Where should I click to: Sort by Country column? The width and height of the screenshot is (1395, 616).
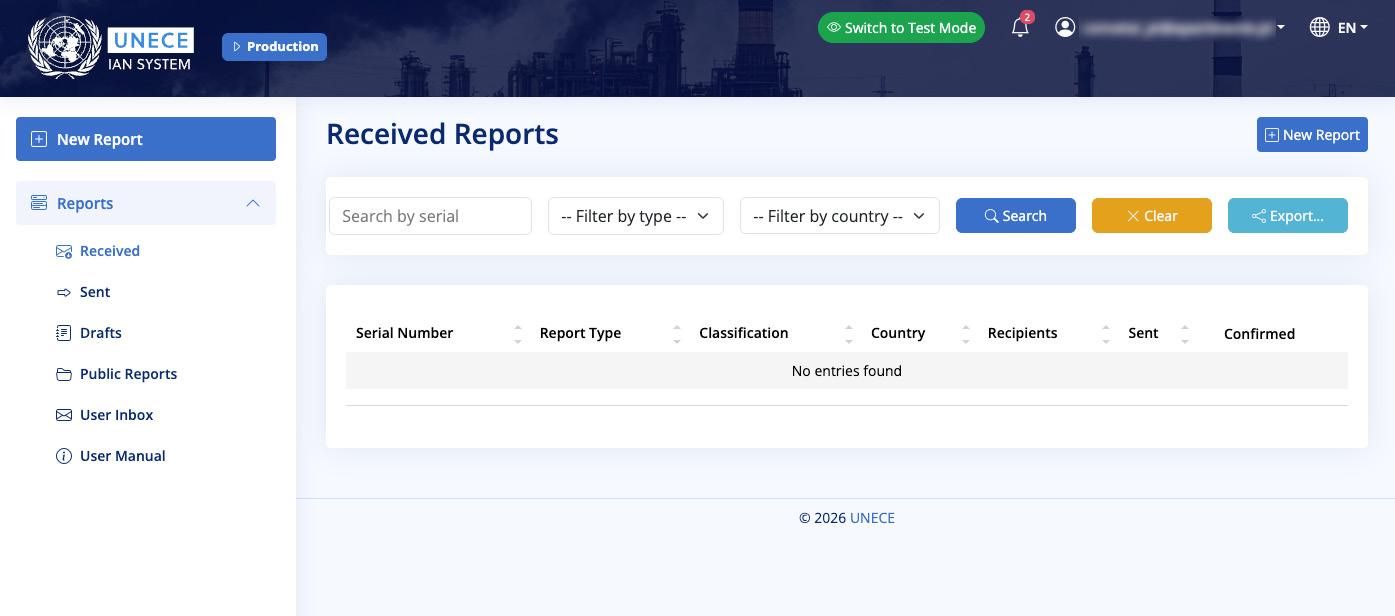point(920,333)
